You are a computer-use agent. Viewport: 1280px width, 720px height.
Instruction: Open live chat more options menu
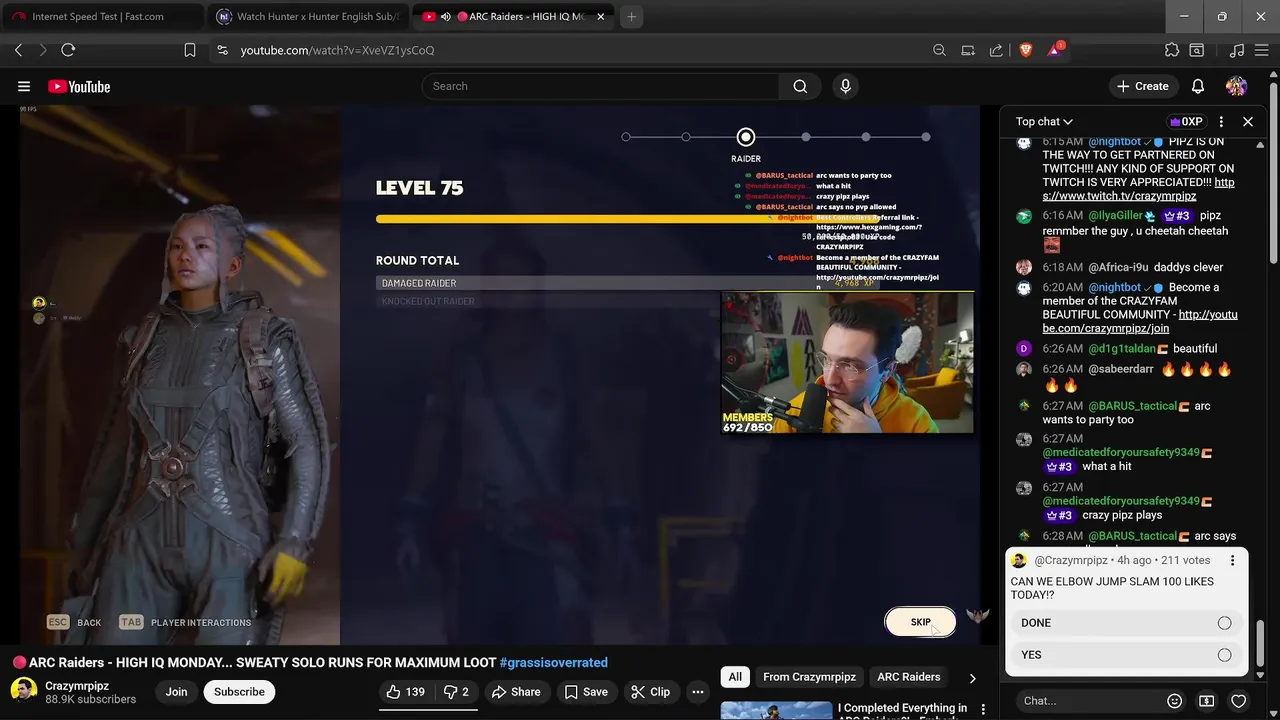[1221, 121]
